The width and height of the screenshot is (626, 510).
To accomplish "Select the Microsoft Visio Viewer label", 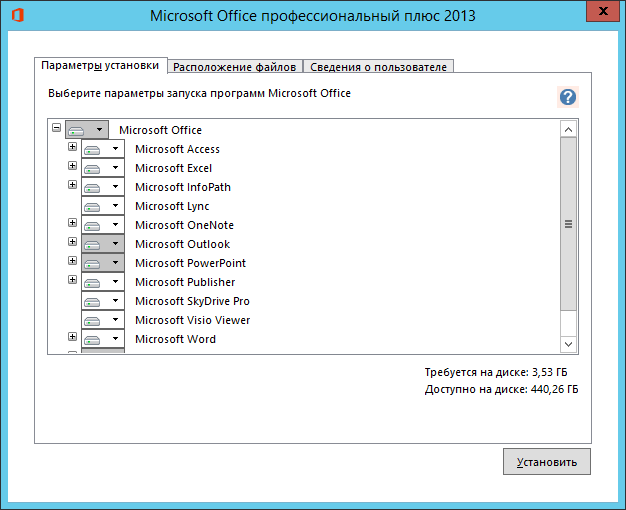I will [192, 320].
